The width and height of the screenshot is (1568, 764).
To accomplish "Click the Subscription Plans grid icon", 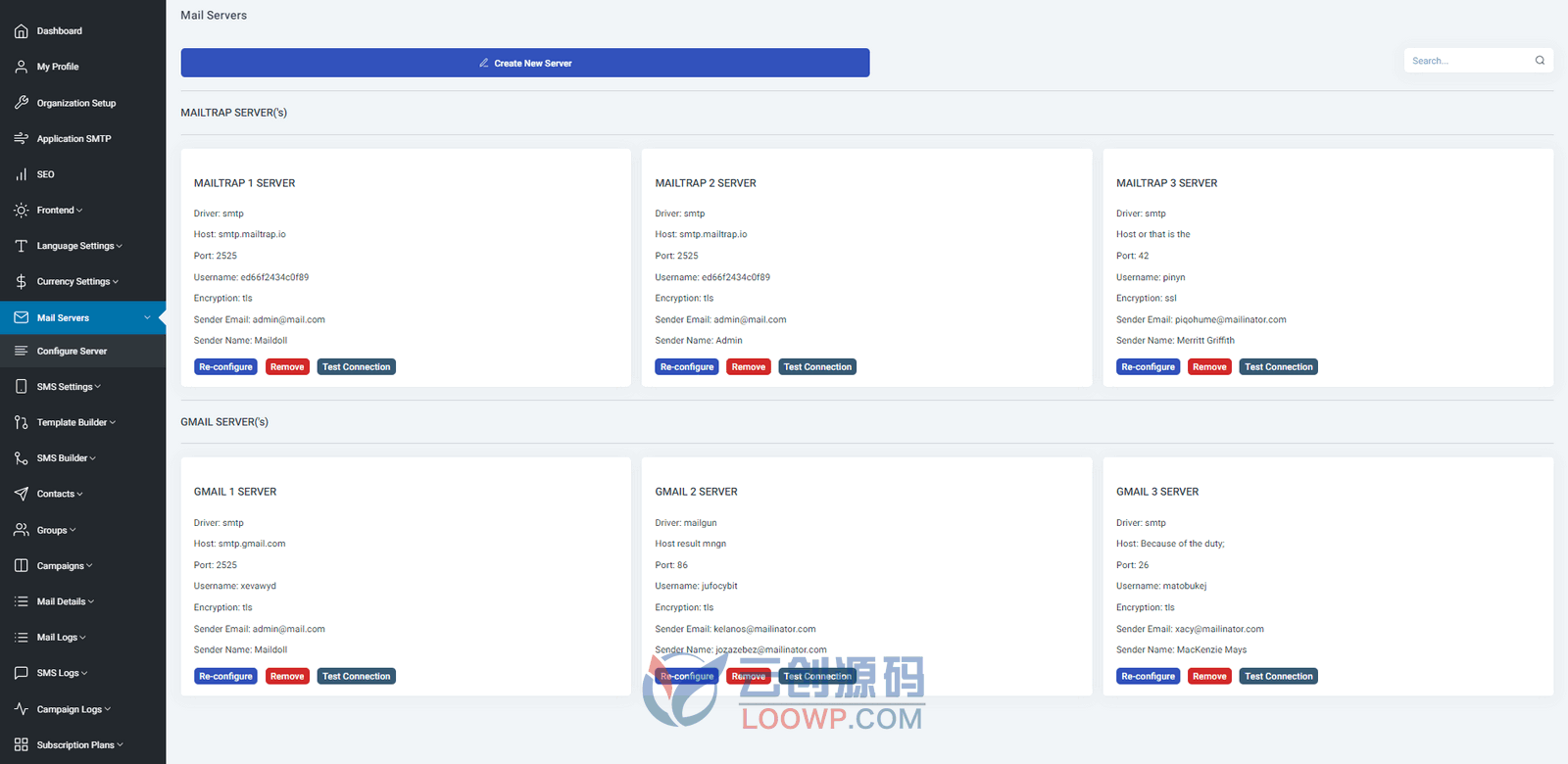I will click(21, 745).
